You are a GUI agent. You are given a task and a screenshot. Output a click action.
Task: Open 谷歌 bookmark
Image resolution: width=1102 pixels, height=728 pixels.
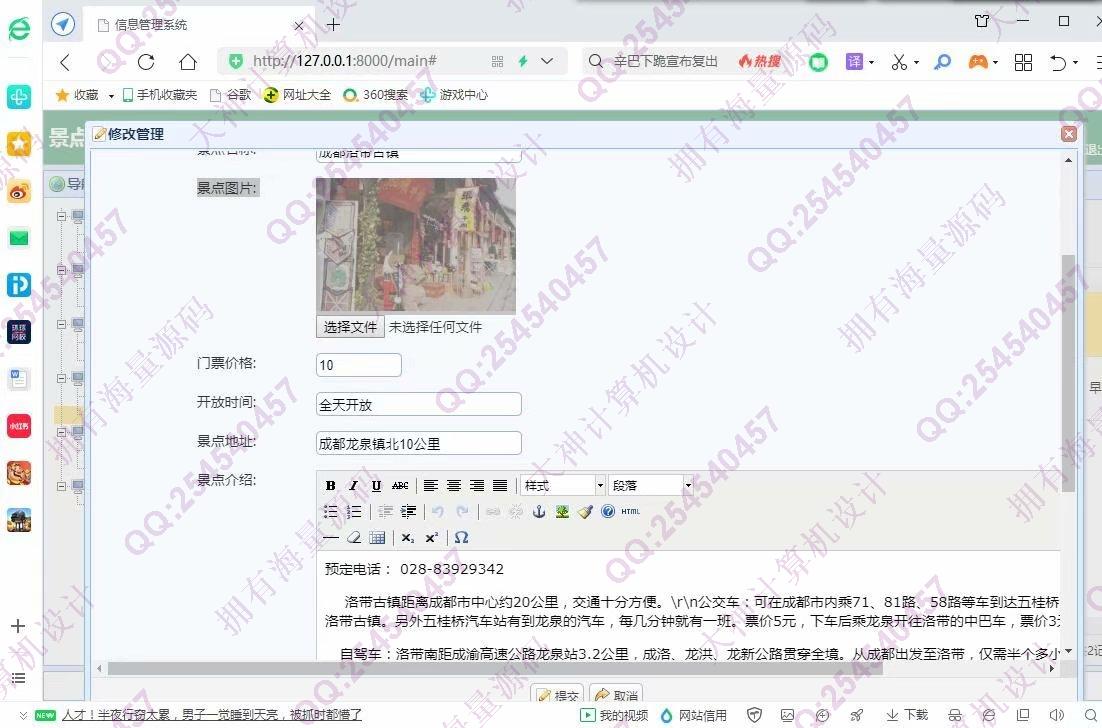tap(231, 95)
